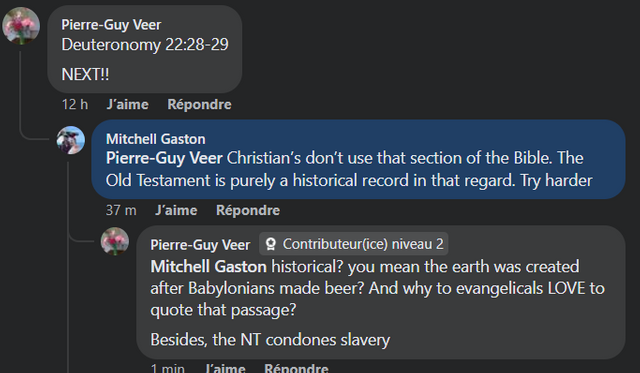Open the 37 m timestamp link
The image size is (640, 373).
(x=121, y=211)
